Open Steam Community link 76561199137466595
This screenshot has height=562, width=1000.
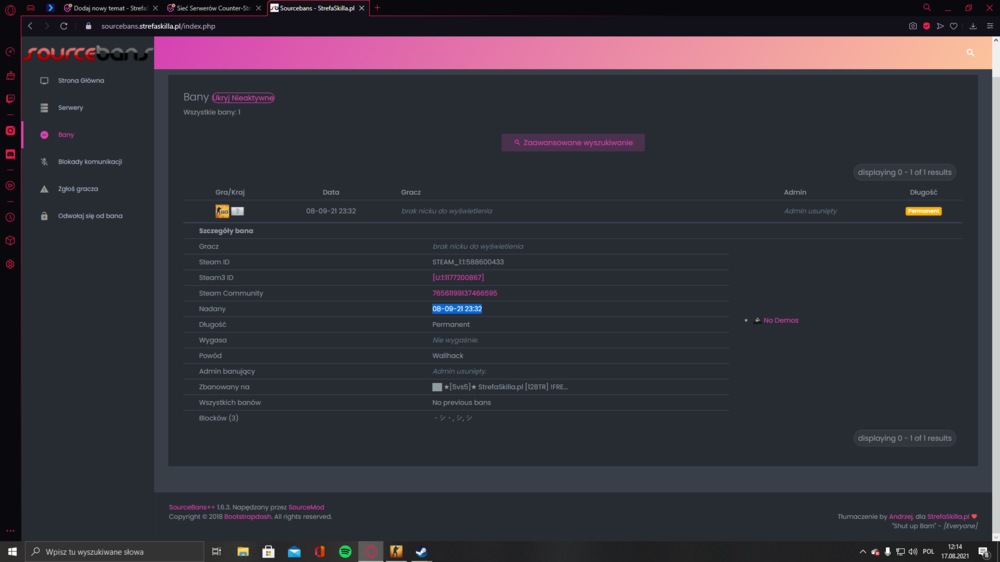(464, 293)
